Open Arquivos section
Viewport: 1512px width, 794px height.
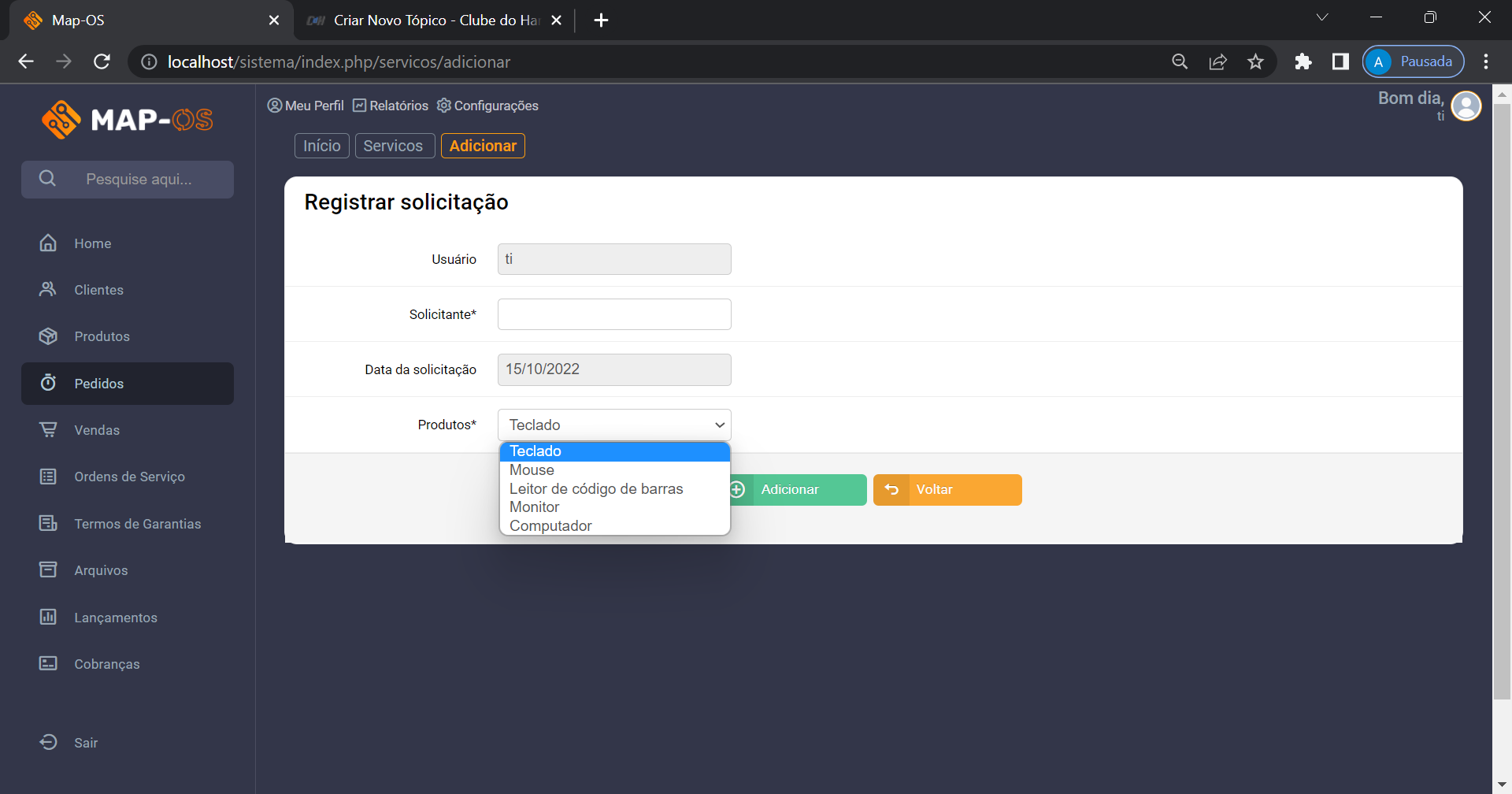(x=128, y=570)
